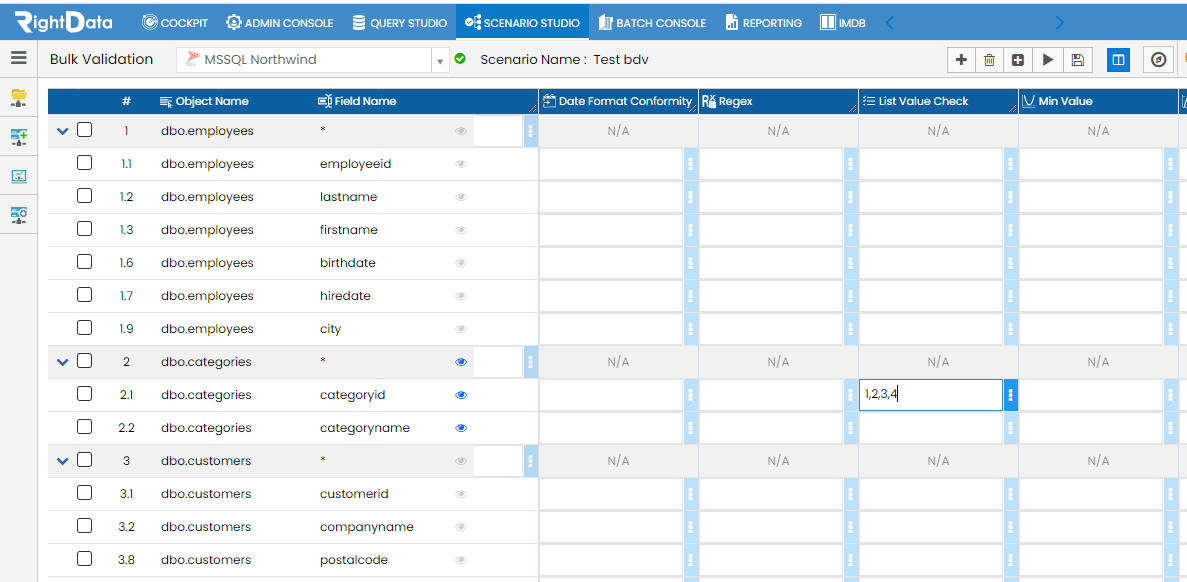Click the Field Name column header
The width and height of the screenshot is (1187, 582).
[x=357, y=101]
